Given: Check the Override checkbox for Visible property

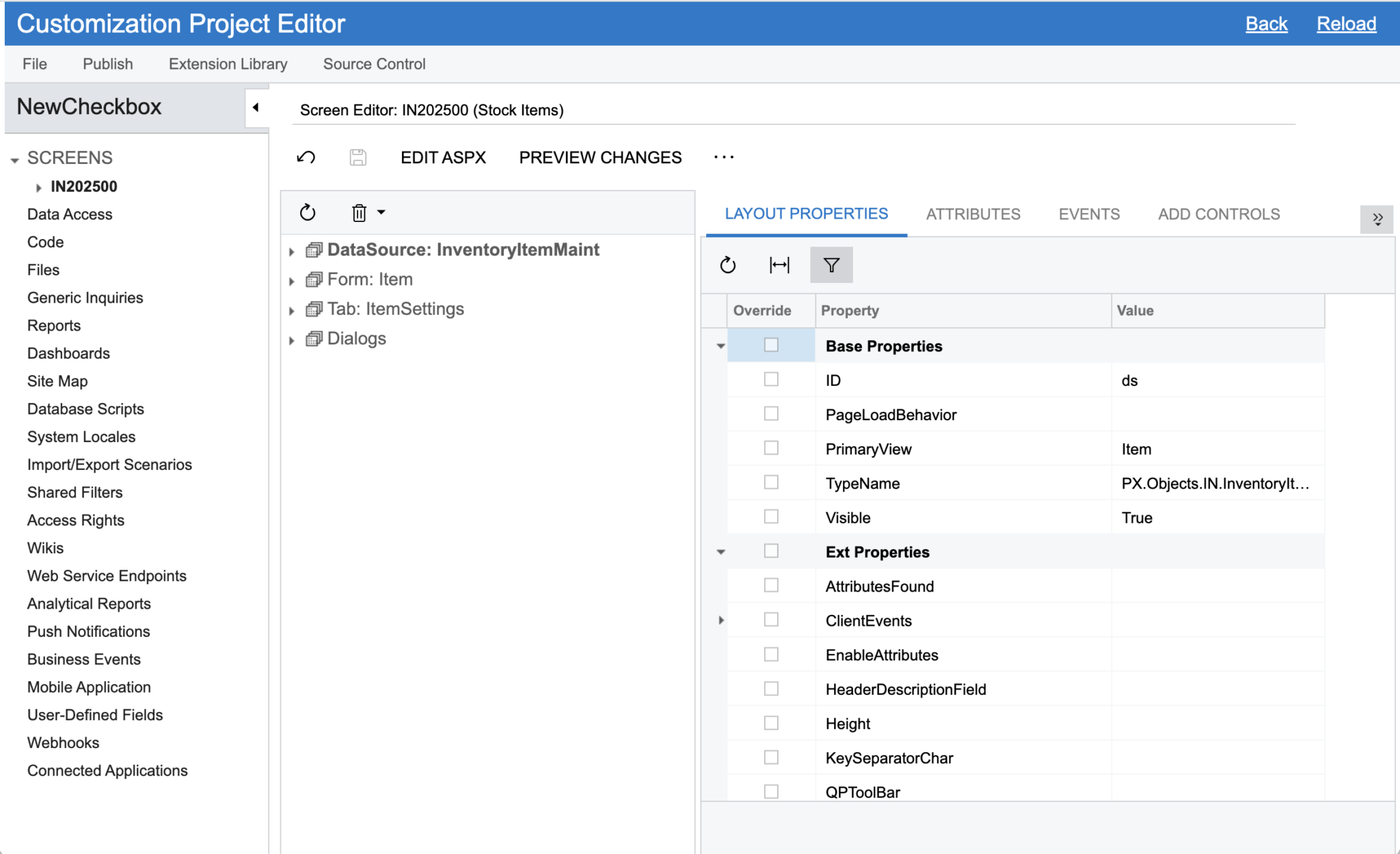Looking at the screenshot, I should tap(771, 516).
